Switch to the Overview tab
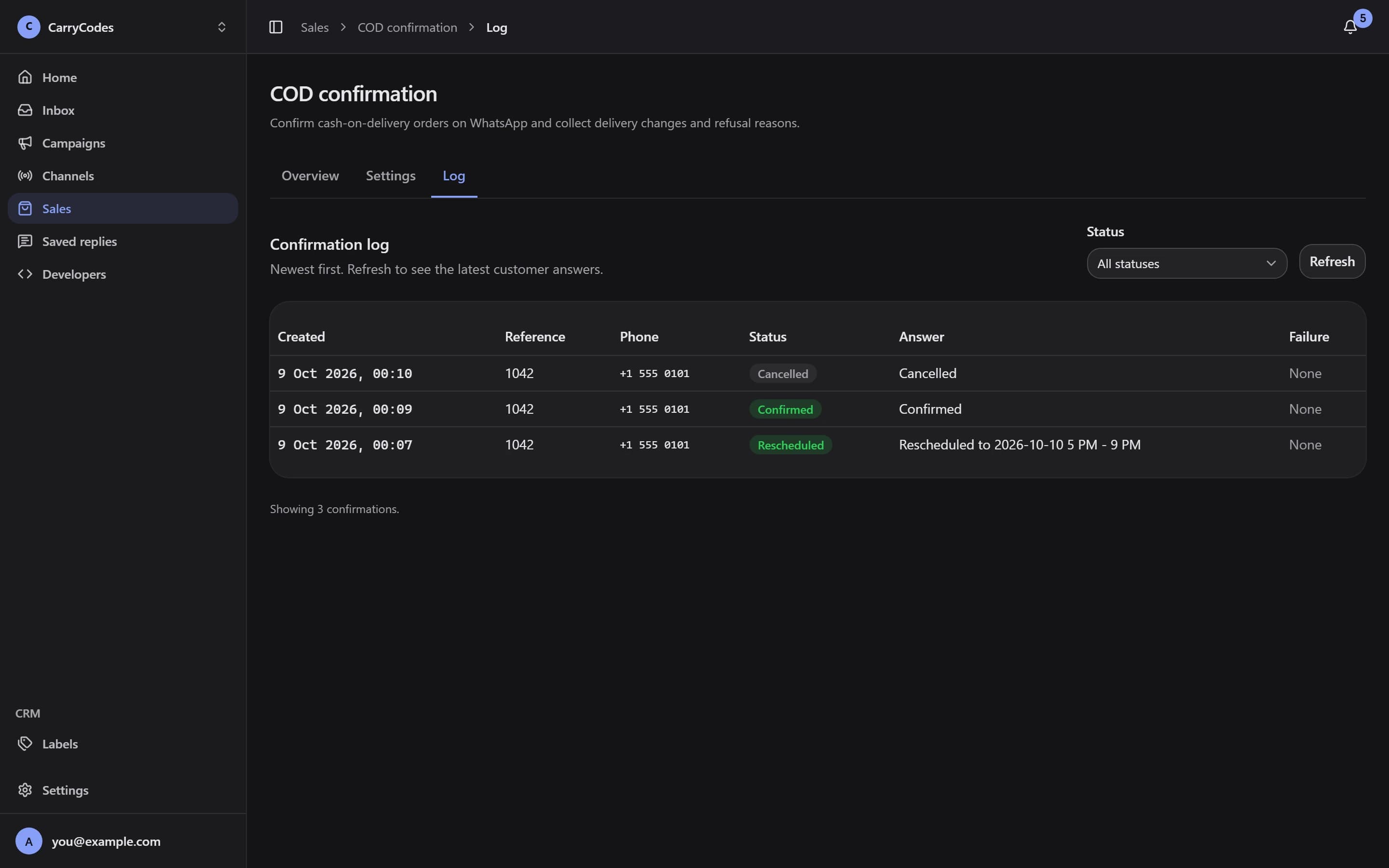The width and height of the screenshot is (1389, 868). (x=310, y=176)
